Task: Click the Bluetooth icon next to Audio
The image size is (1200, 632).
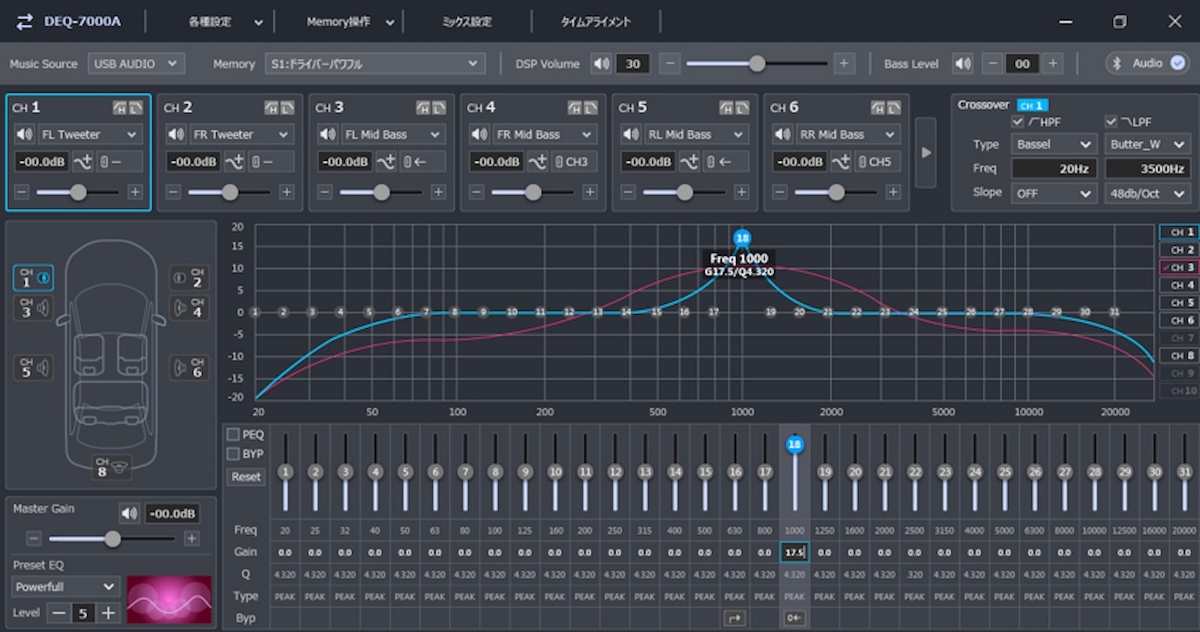Action: point(1118,63)
